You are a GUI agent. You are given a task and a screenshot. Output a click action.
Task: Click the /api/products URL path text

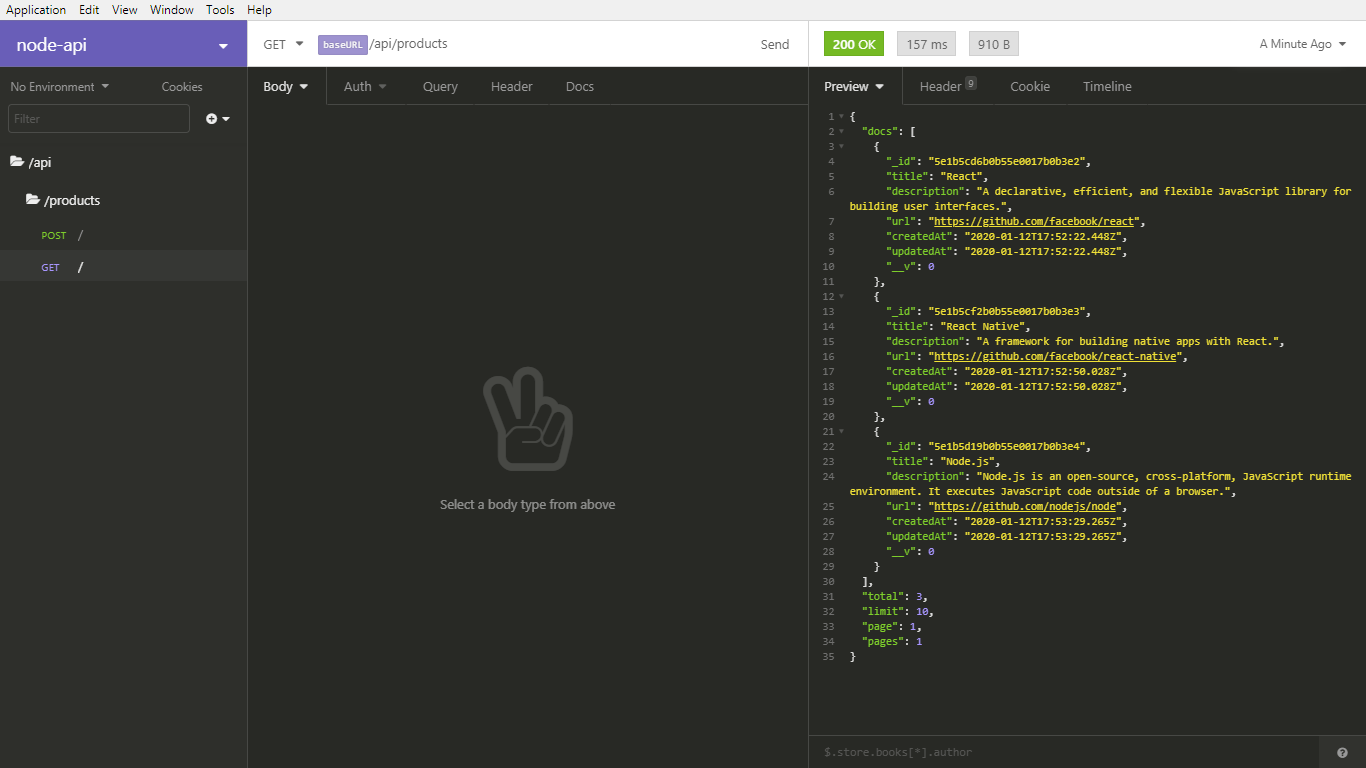point(409,44)
